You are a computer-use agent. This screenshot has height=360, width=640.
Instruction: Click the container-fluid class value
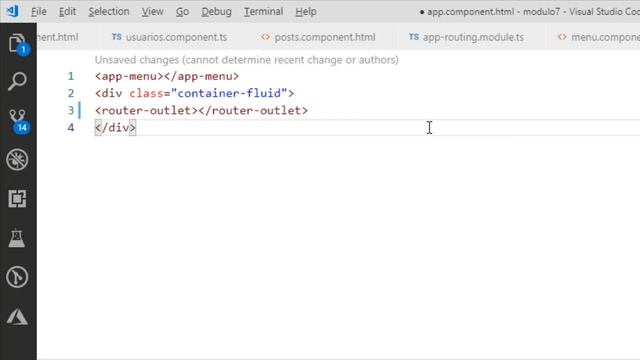(229, 93)
